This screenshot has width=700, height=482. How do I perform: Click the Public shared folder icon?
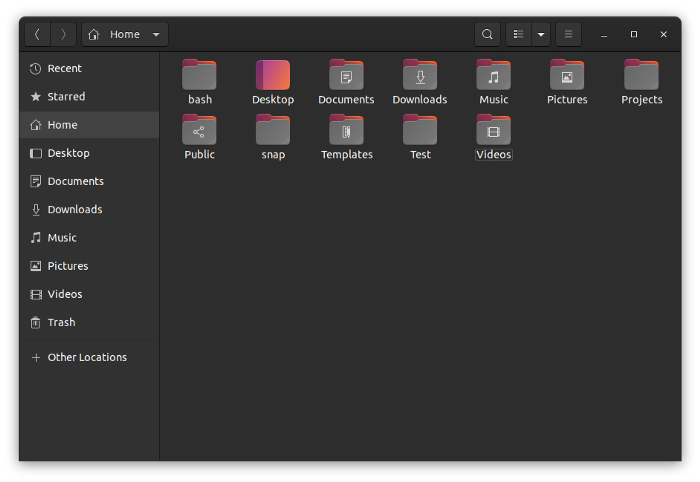pos(199,130)
